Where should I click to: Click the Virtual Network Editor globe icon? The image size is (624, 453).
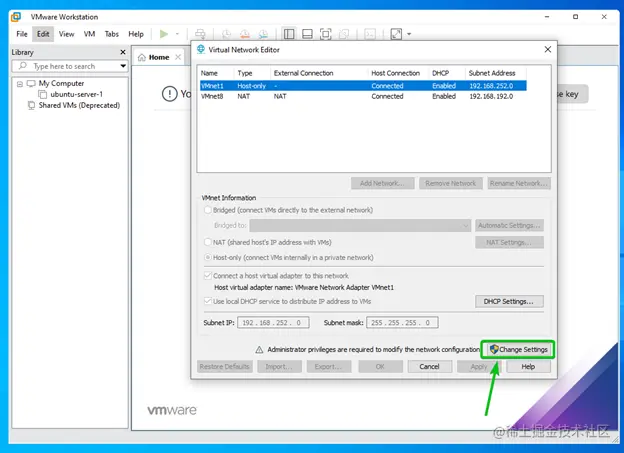[x=201, y=49]
